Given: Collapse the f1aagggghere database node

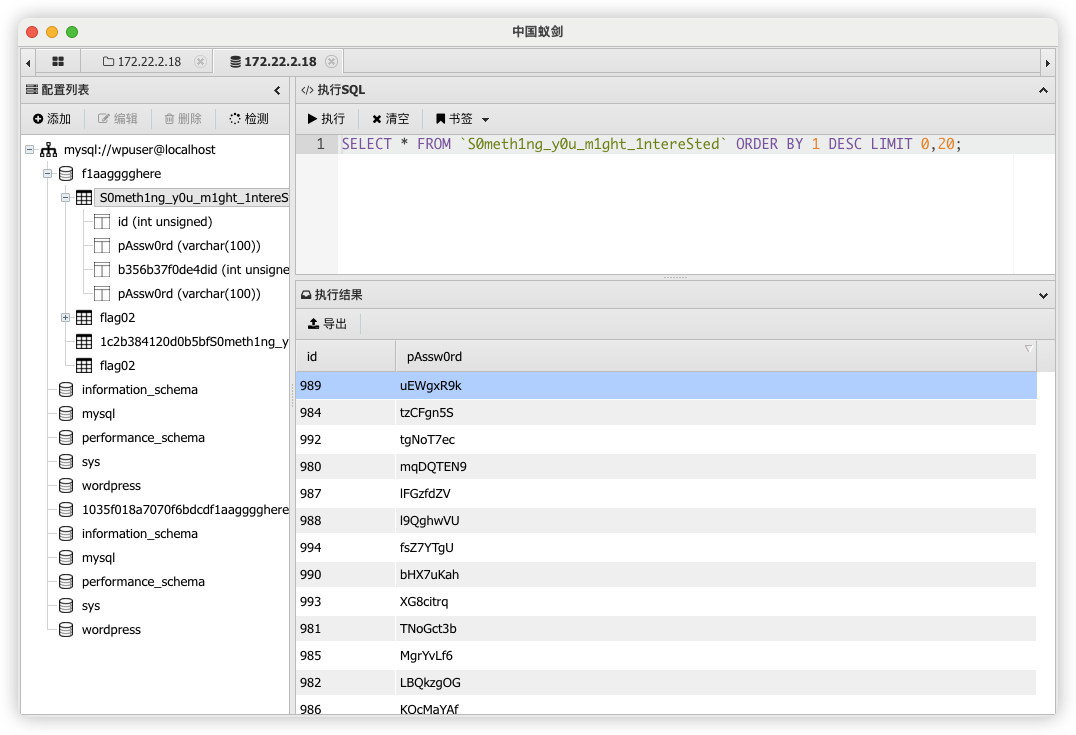Looking at the screenshot, I should point(47,173).
